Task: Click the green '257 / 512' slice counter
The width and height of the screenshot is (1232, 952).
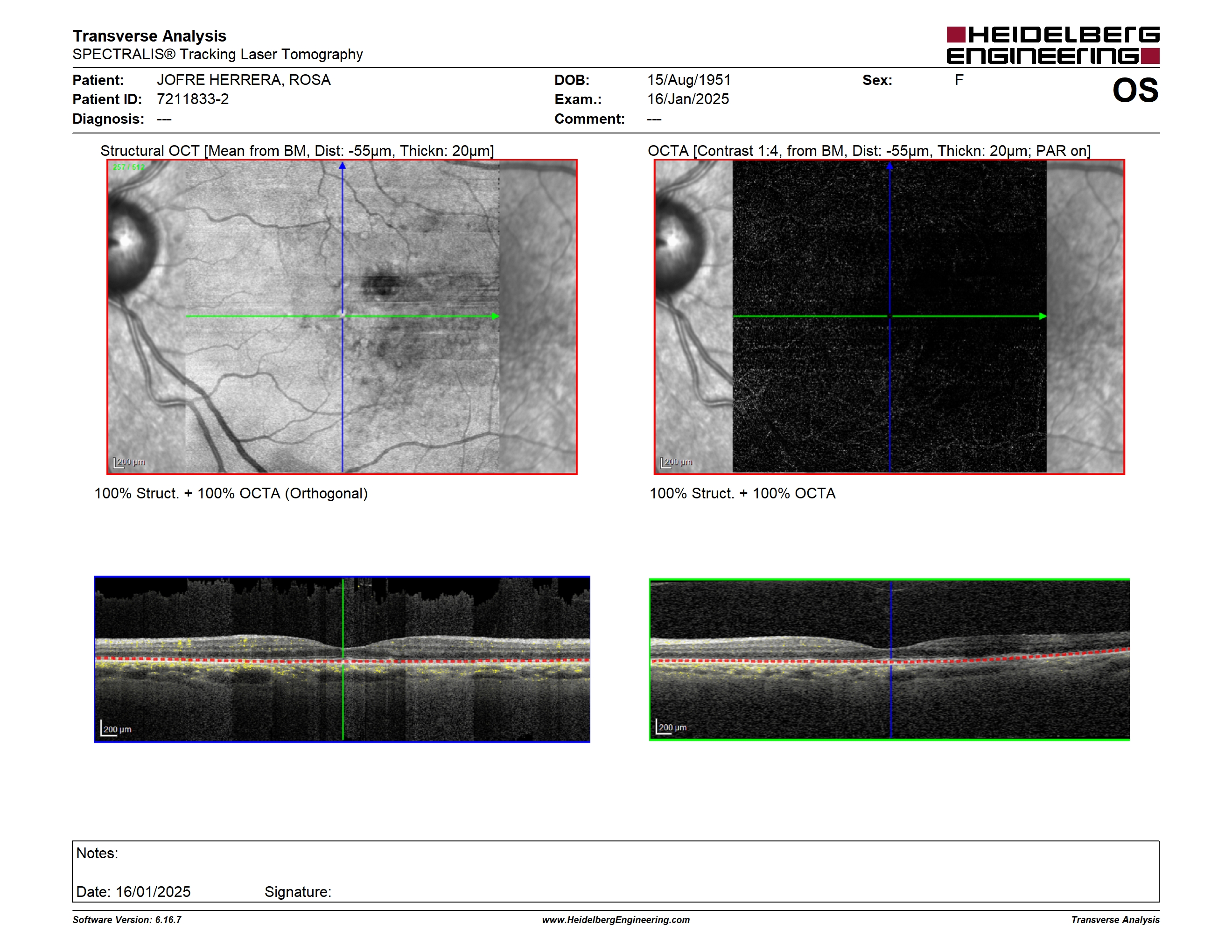Action: click(129, 168)
